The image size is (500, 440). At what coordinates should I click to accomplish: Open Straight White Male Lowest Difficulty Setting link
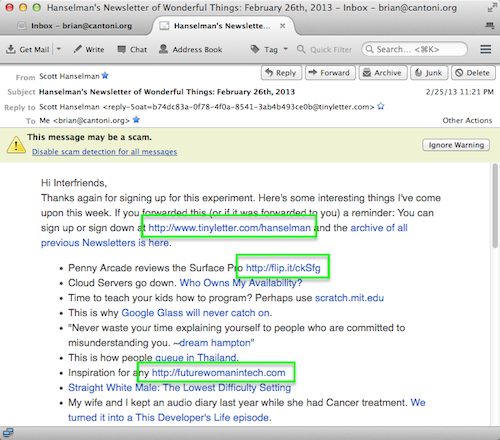tap(179, 387)
